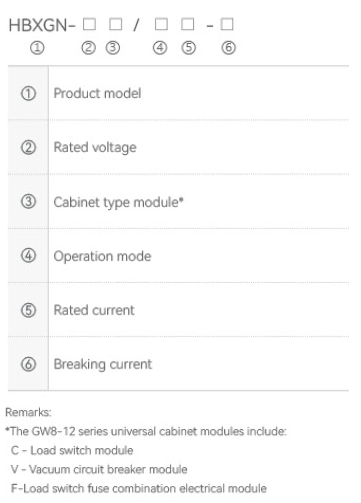Click the circled number 3 in model code

[113, 48]
